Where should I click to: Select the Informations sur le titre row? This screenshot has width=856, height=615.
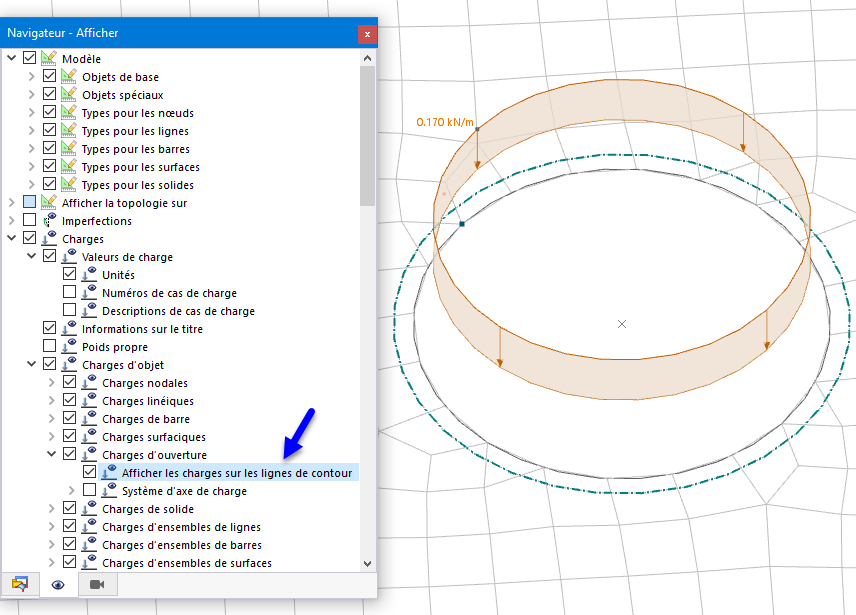(142, 329)
